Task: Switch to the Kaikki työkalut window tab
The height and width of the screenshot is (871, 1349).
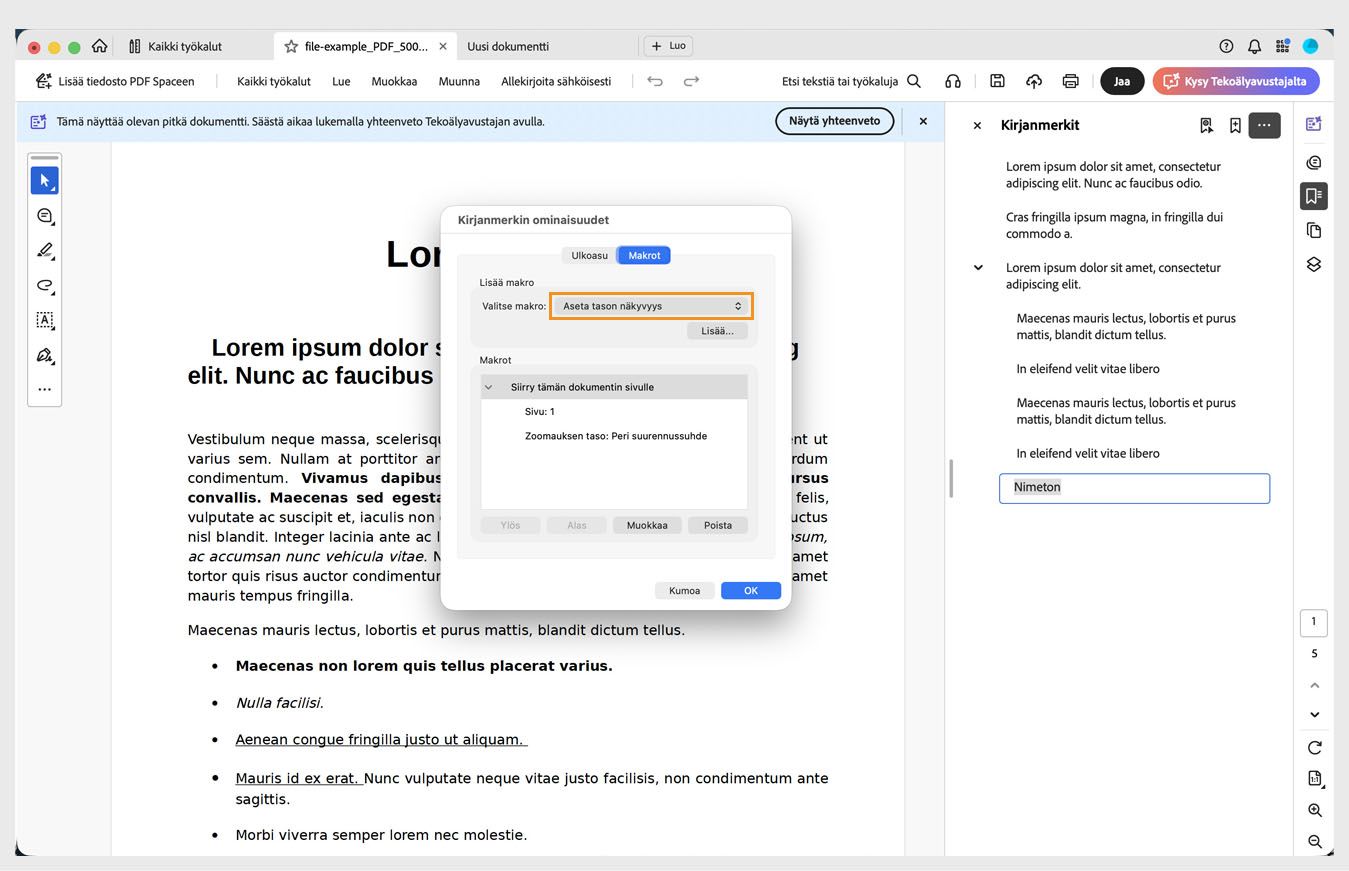Action: tap(175, 46)
